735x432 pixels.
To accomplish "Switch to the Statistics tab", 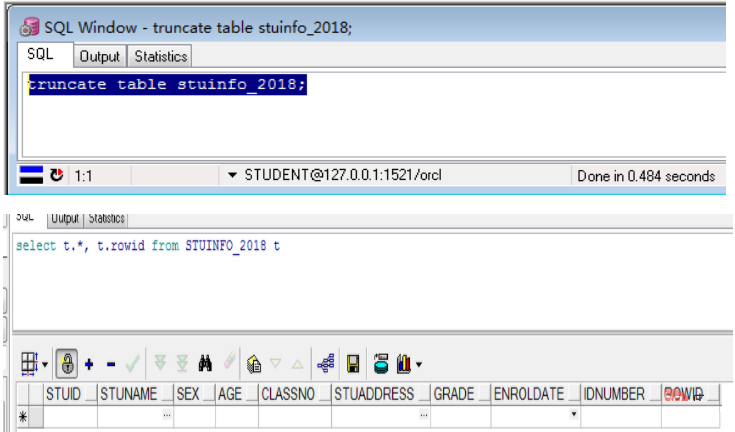I will (x=160, y=56).
